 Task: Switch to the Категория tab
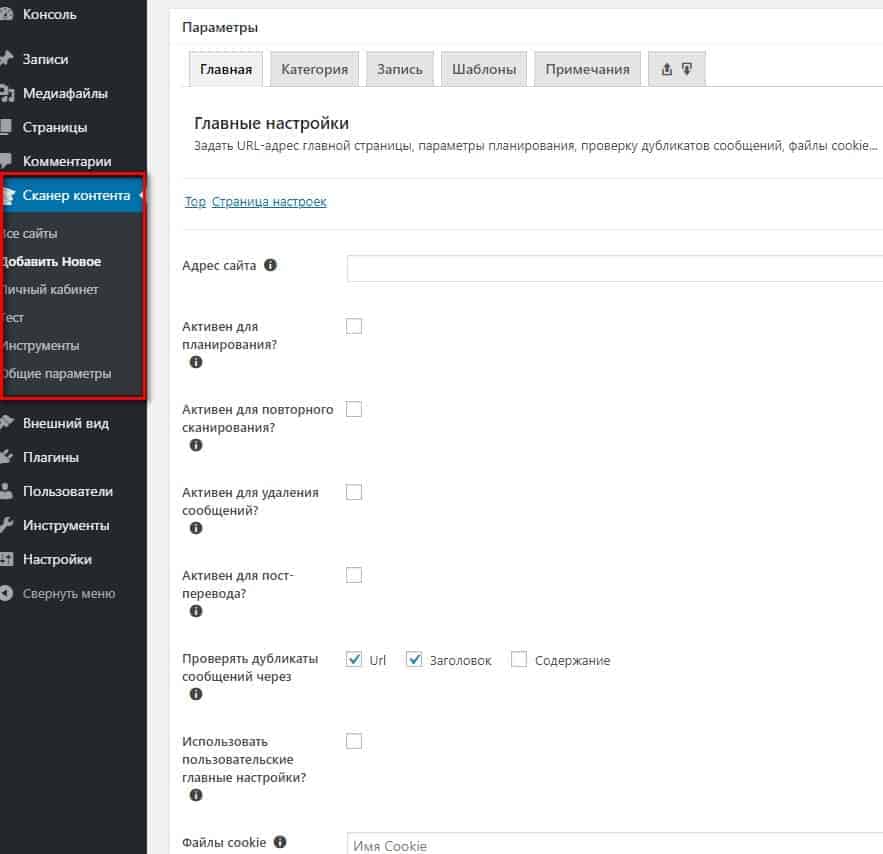tap(314, 69)
